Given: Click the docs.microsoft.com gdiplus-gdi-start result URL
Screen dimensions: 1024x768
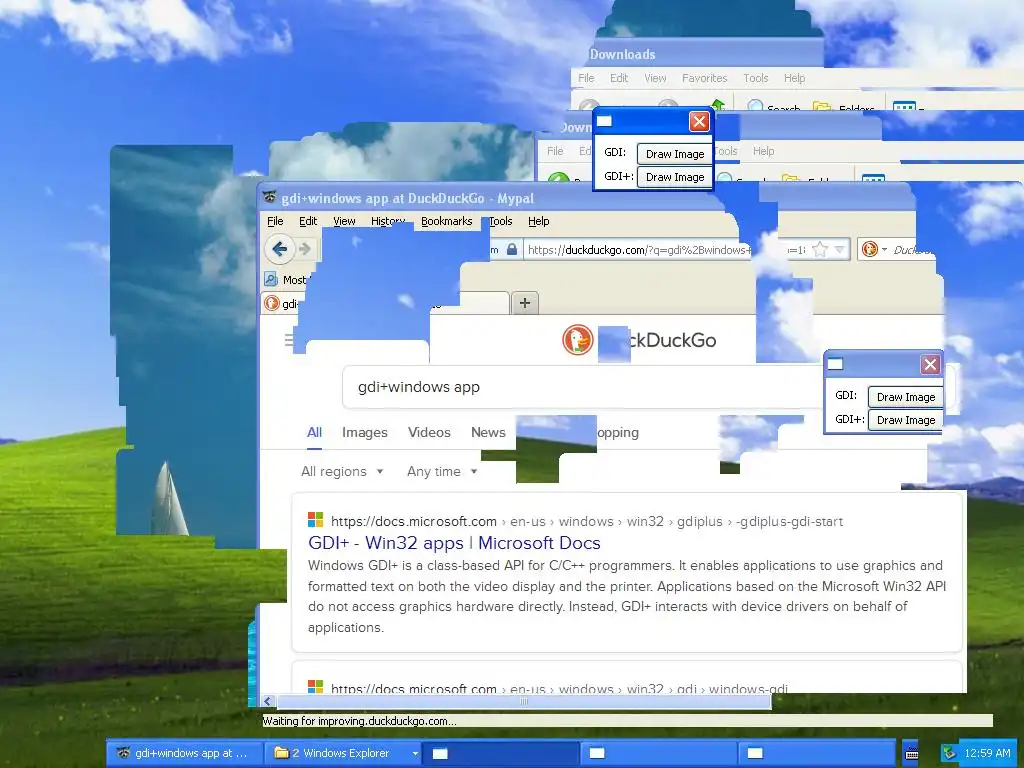Looking at the screenshot, I should coord(586,521).
